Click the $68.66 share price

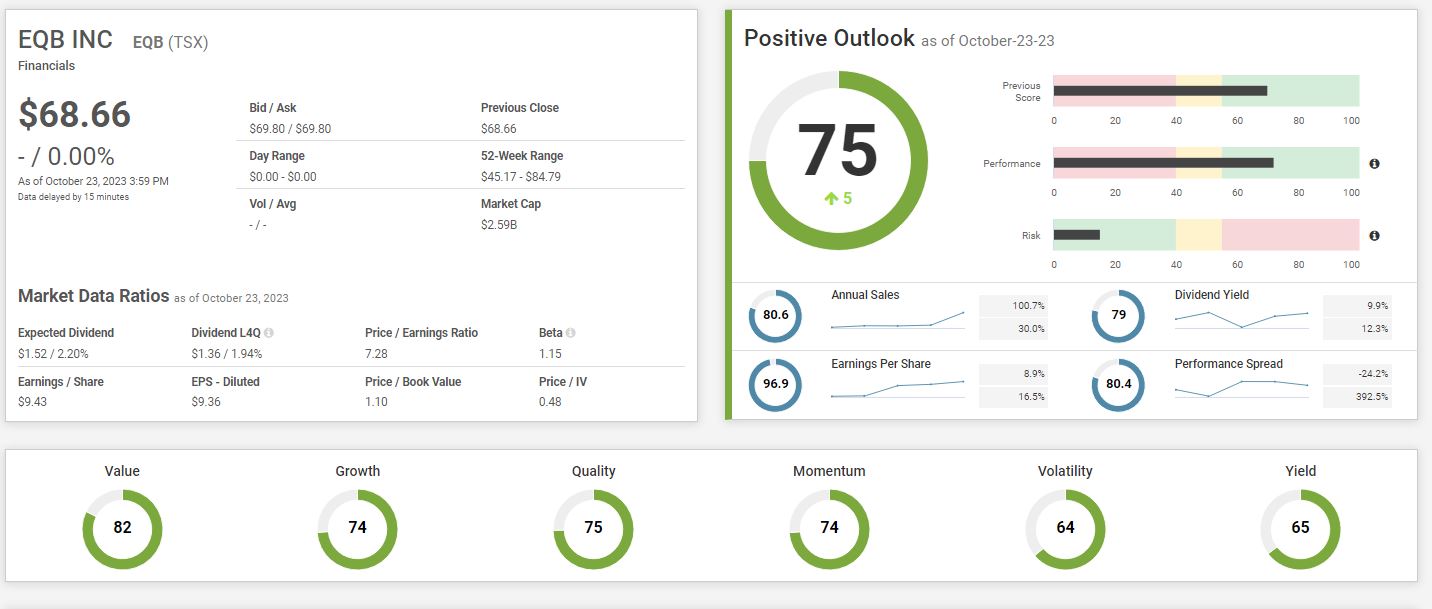coord(75,114)
